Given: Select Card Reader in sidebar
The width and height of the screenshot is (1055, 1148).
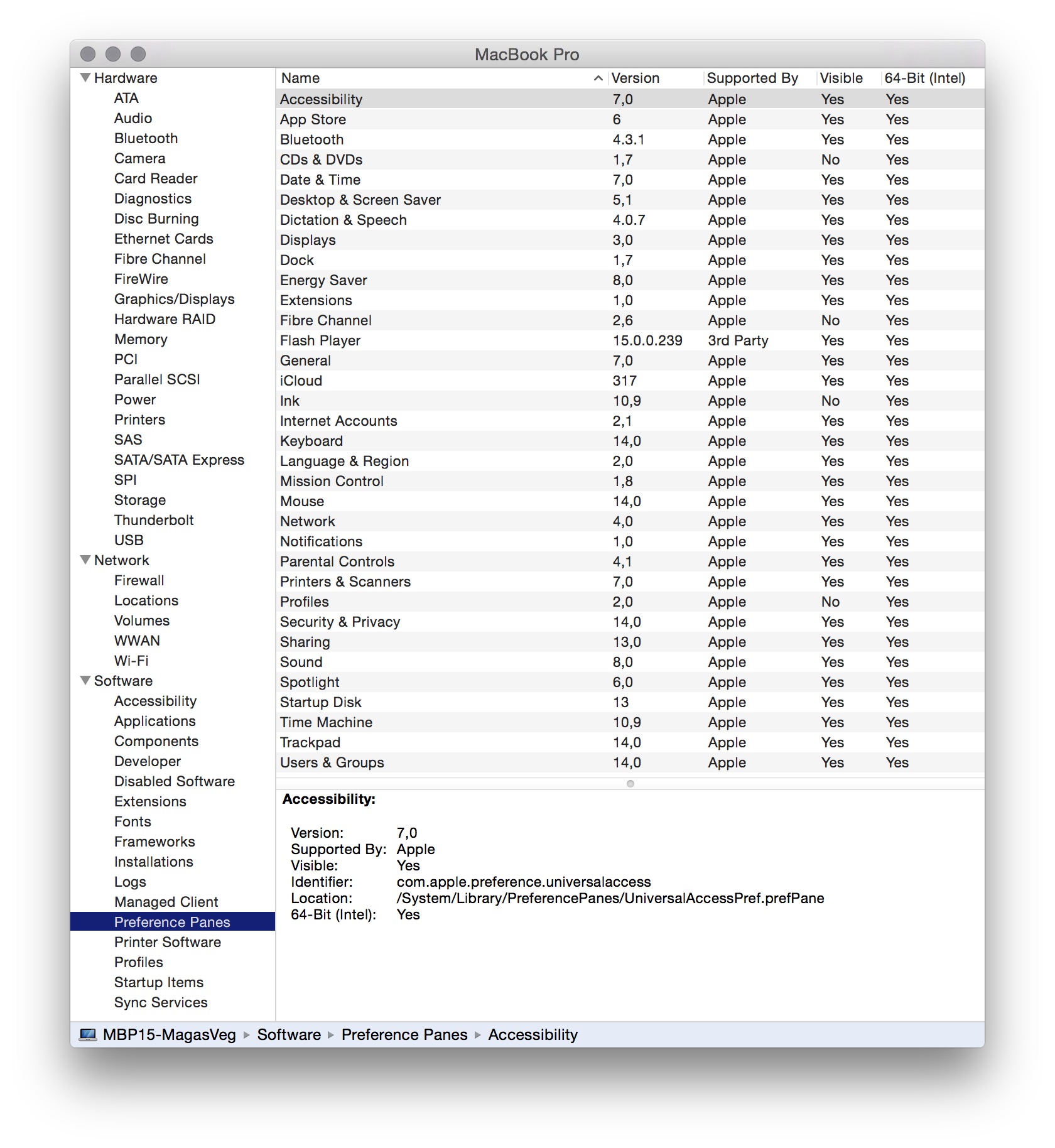Looking at the screenshot, I should coord(156,178).
